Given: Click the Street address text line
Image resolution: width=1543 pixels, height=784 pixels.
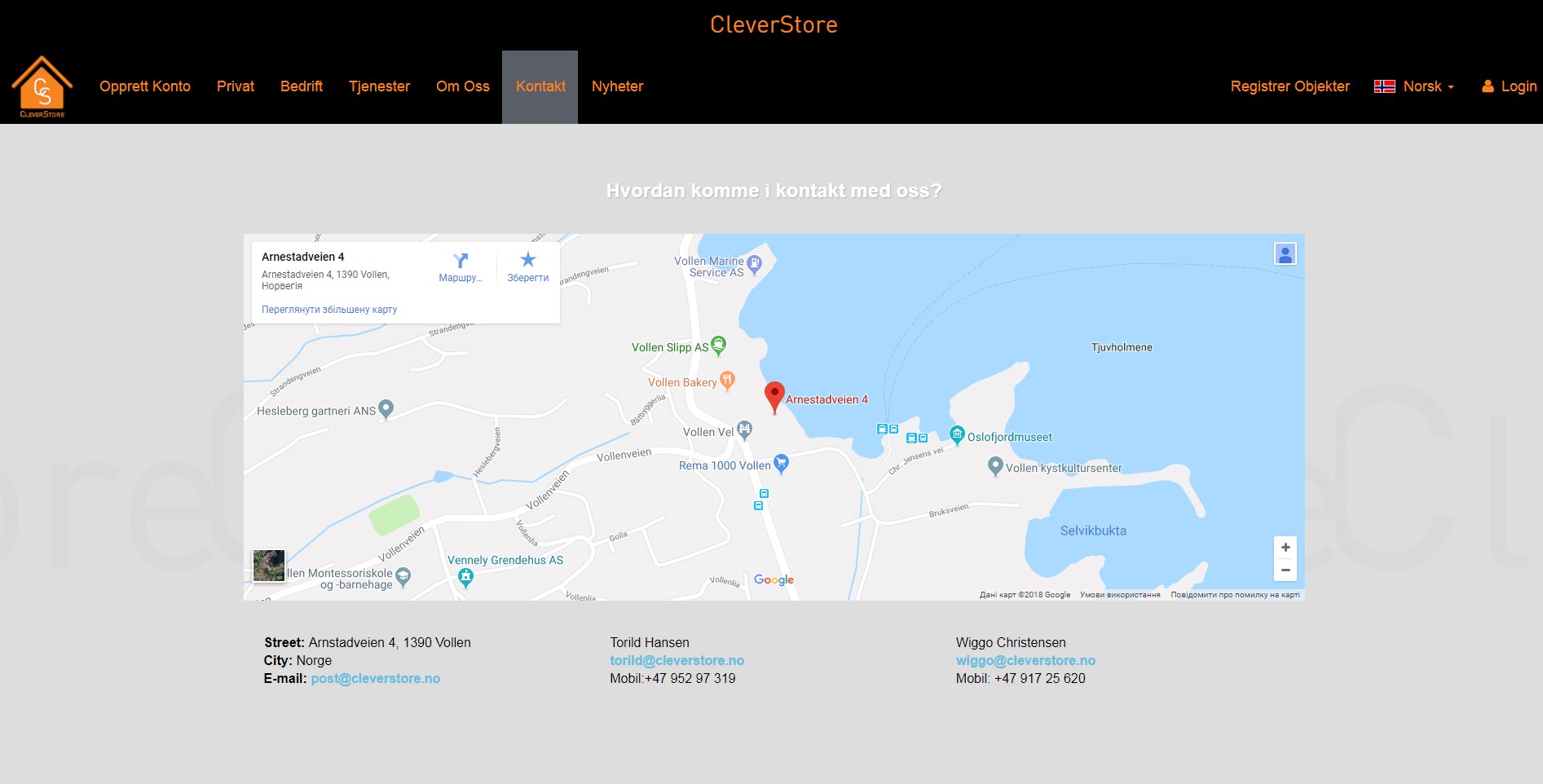Looking at the screenshot, I should pyautogui.click(x=368, y=643).
